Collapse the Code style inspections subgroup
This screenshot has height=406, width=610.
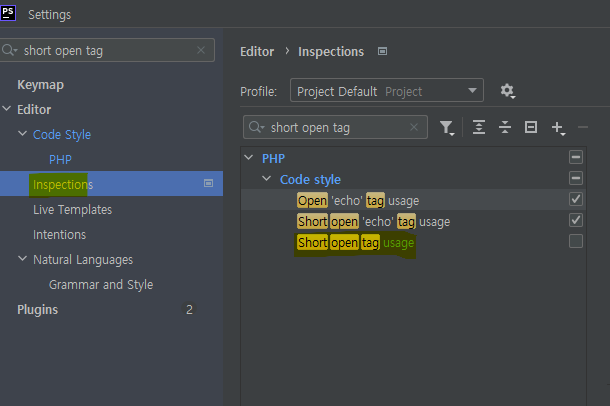coord(266,179)
